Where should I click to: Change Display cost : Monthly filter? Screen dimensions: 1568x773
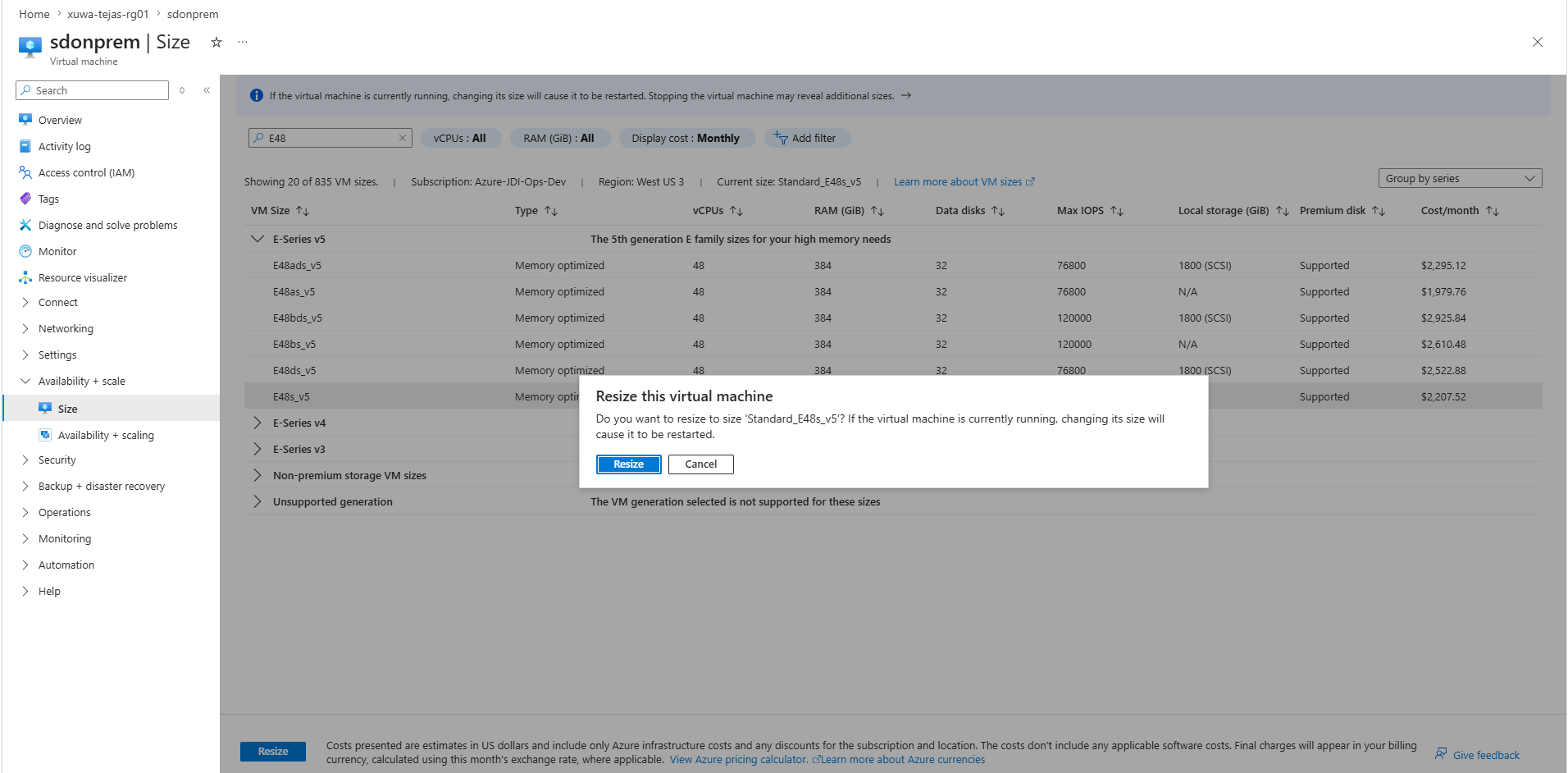[x=686, y=138]
